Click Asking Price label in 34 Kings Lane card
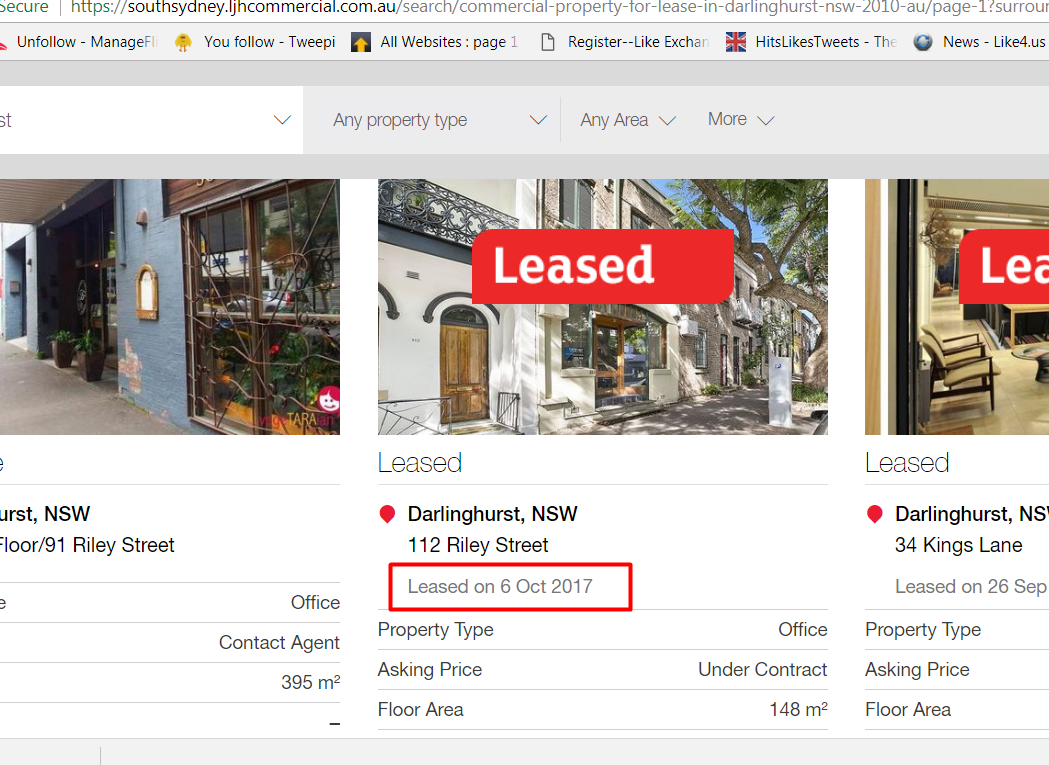The image size is (1049, 765). click(x=917, y=670)
